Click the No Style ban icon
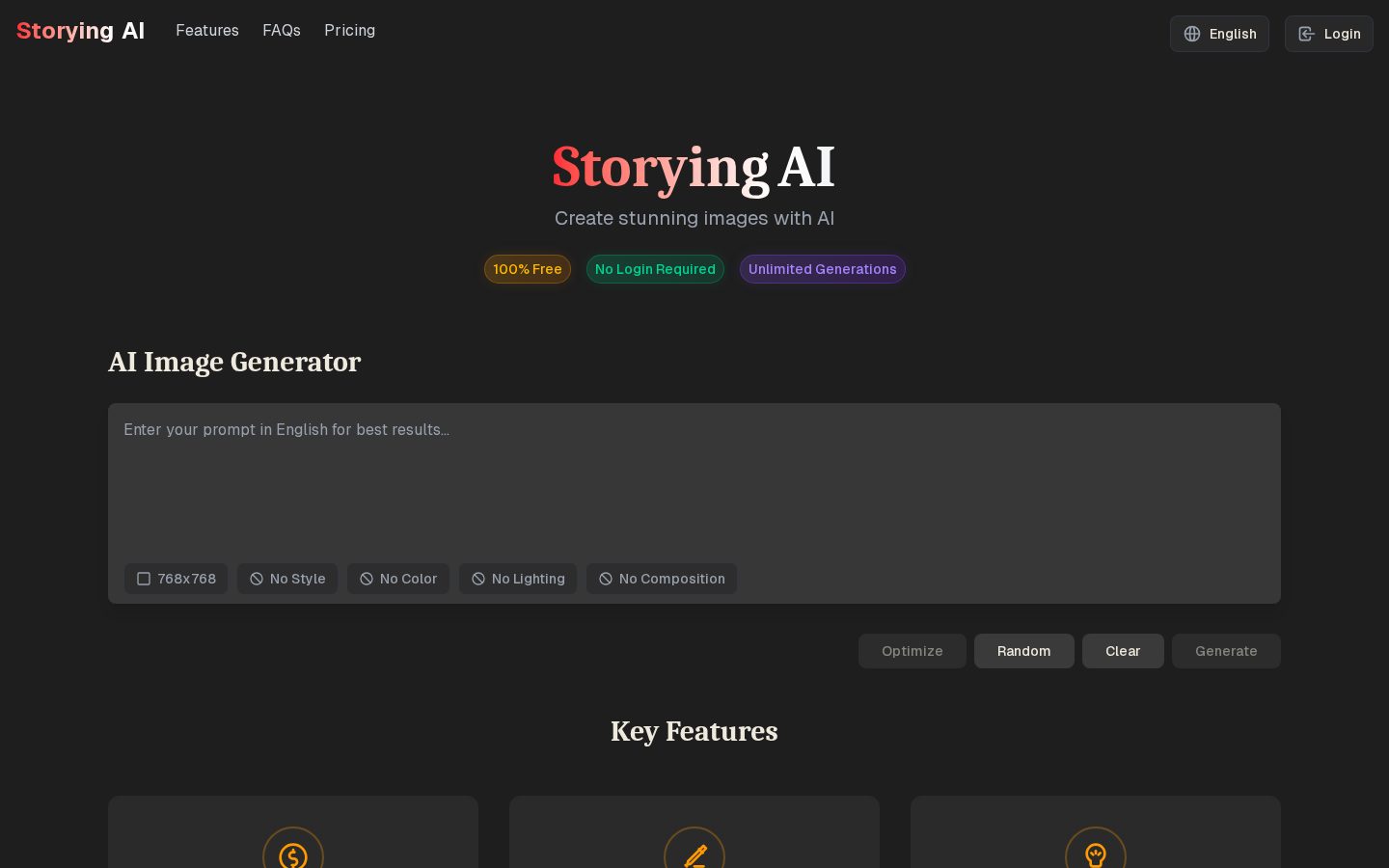The height and width of the screenshot is (868, 1389). [257, 579]
